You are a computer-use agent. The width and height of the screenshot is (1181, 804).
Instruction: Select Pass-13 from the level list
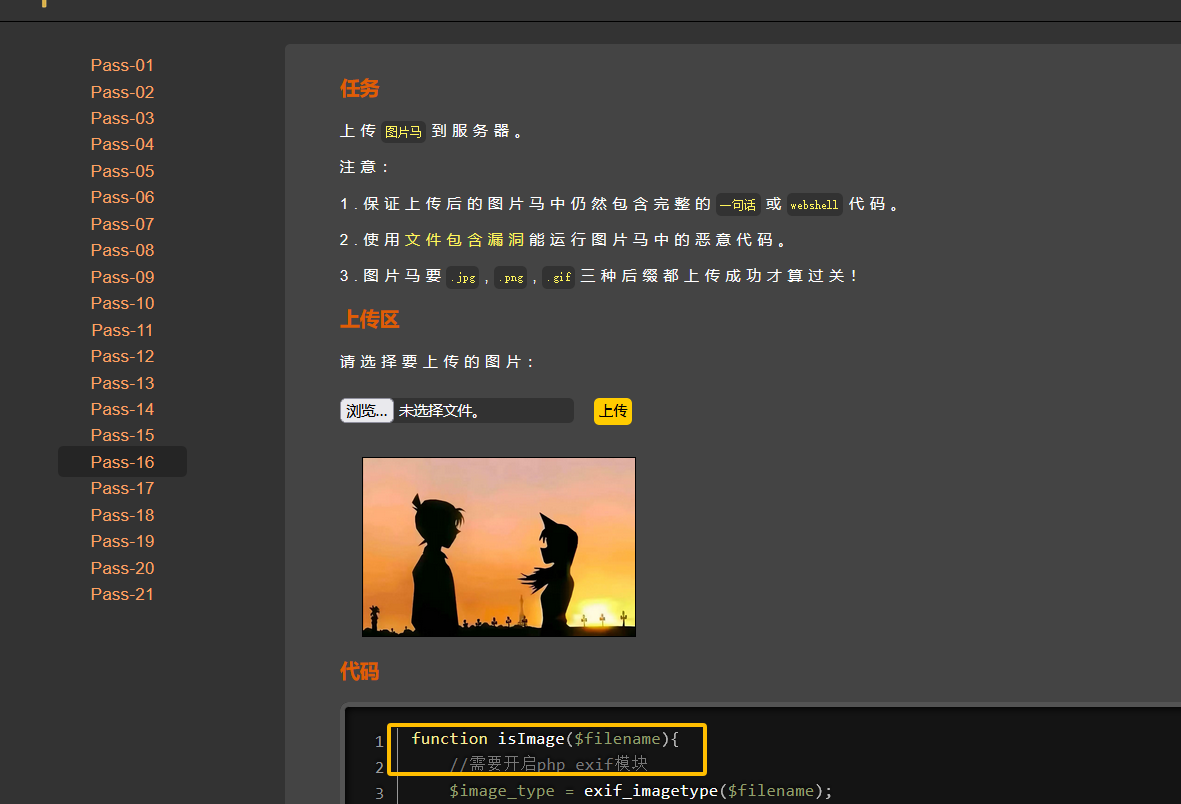[122, 383]
